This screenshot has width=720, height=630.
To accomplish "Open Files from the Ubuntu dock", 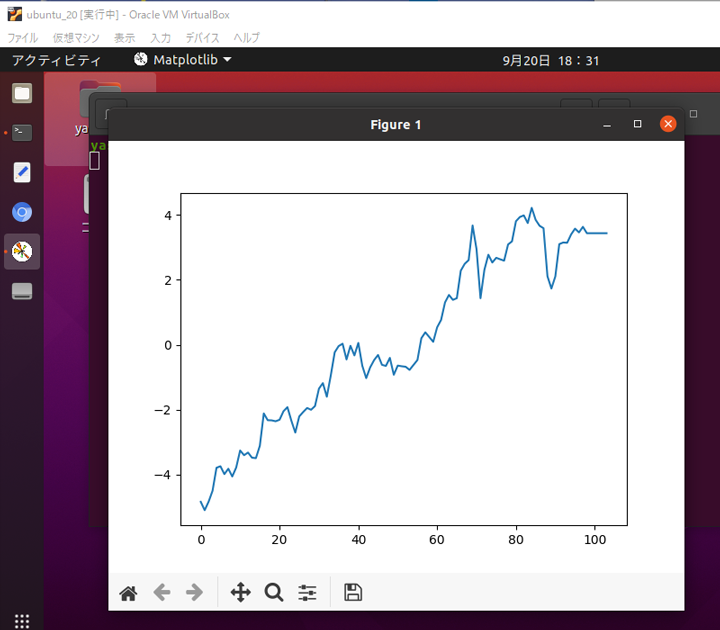I will click(22, 93).
